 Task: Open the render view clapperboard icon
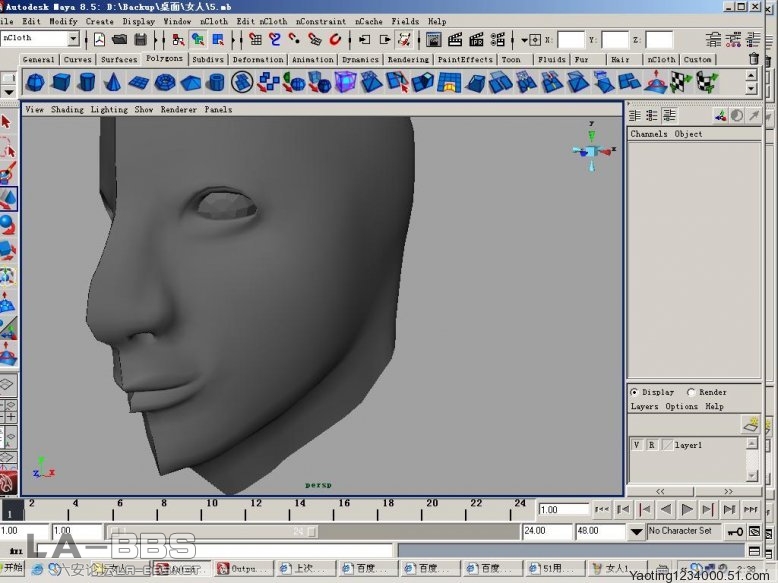[434, 40]
